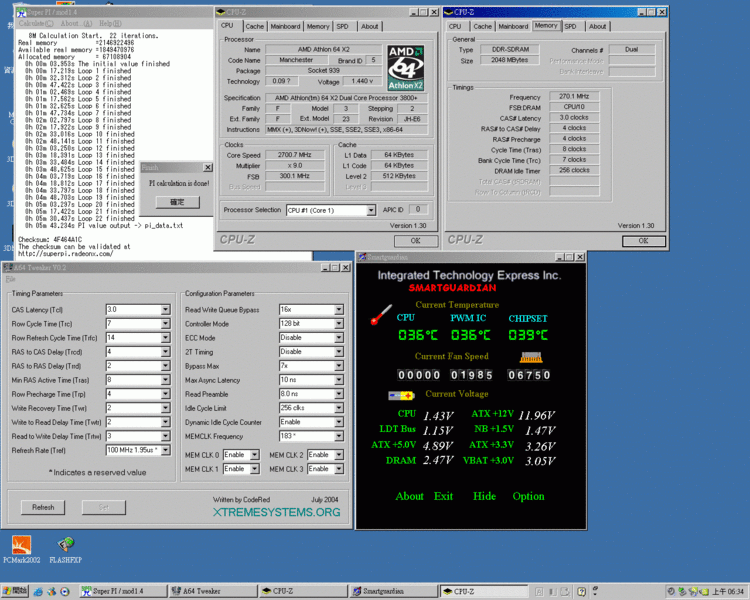Click the Refresh button in A64 Tweaker
Viewport: 750px width, 600px height.
(x=43, y=507)
